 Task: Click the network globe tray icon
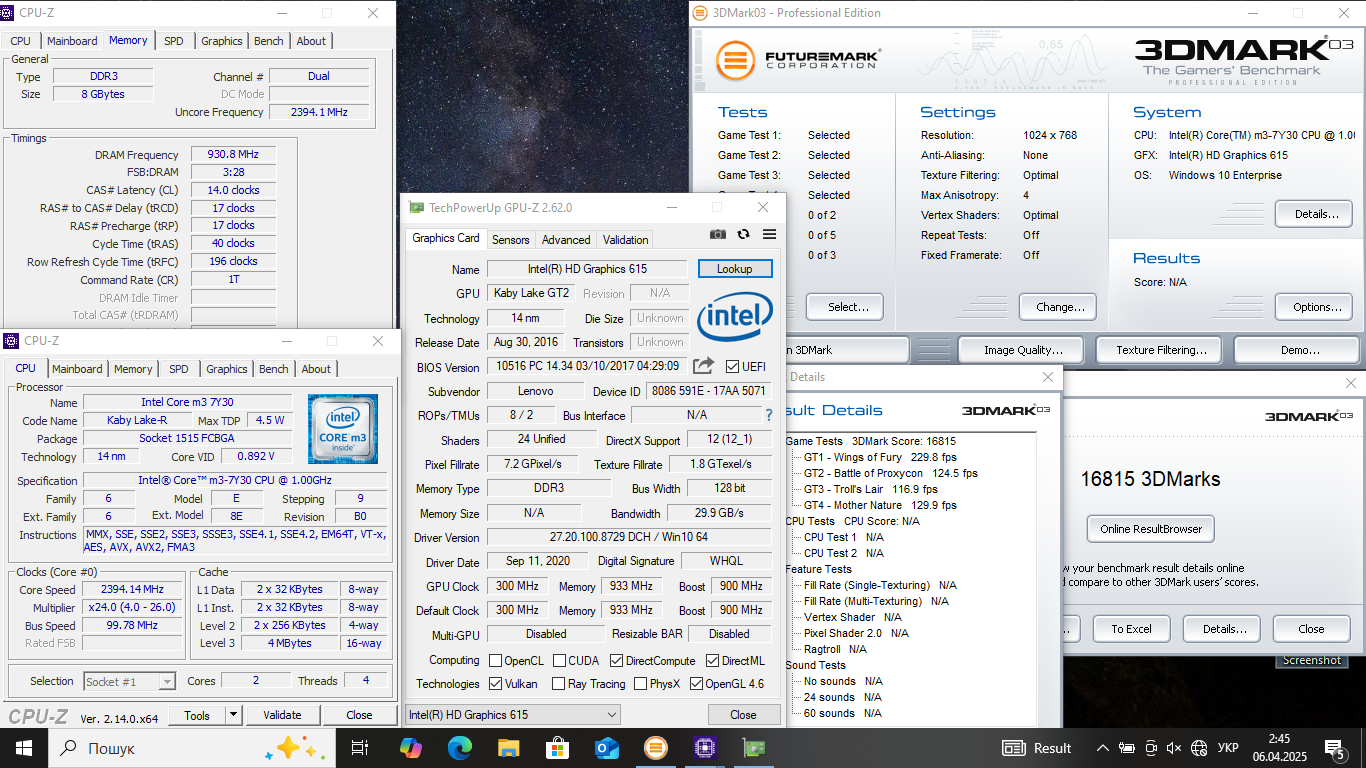[1198, 748]
